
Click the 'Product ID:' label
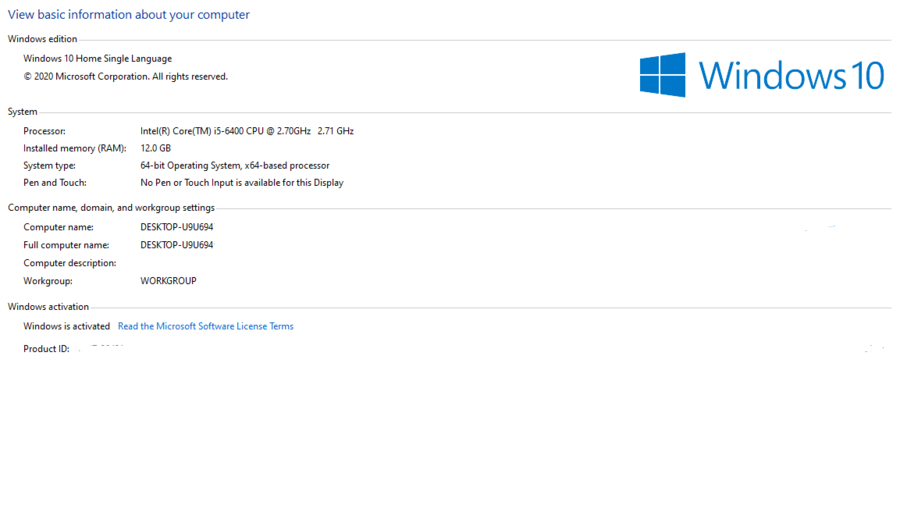point(46,348)
